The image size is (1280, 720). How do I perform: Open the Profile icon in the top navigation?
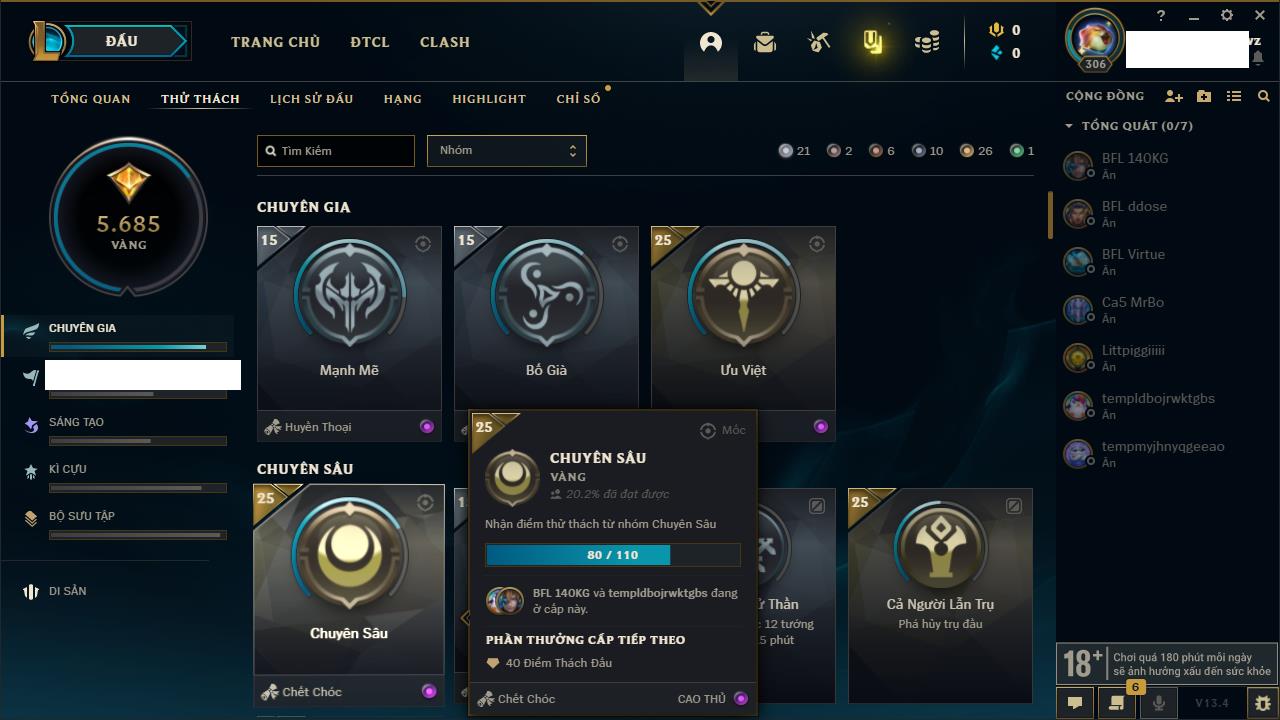[711, 42]
